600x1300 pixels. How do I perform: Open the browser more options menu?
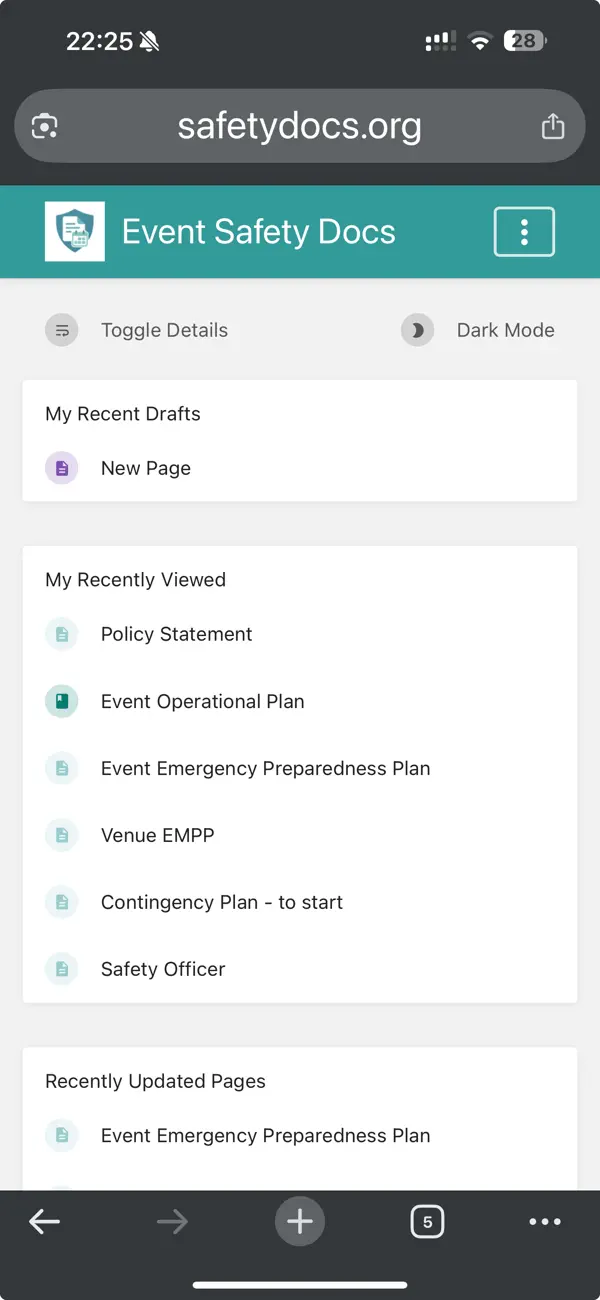click(545, 1222)
